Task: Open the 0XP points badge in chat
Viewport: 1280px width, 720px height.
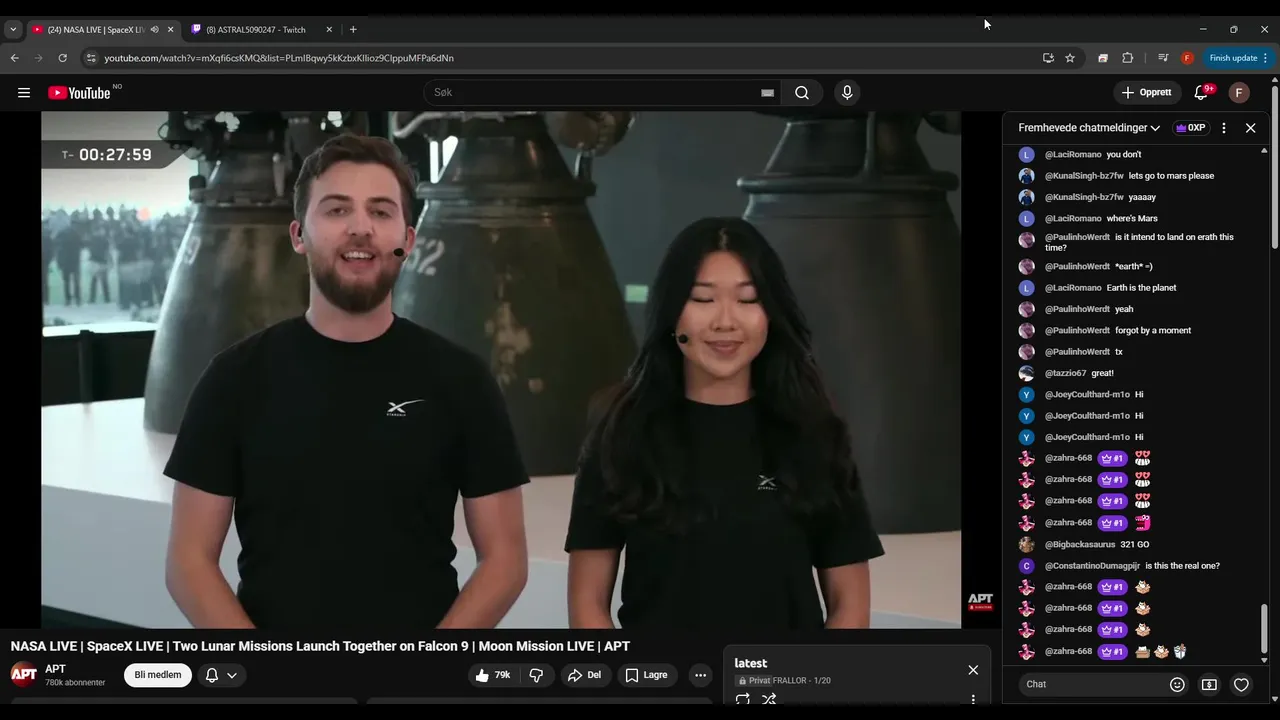Action: point(1190,128)
